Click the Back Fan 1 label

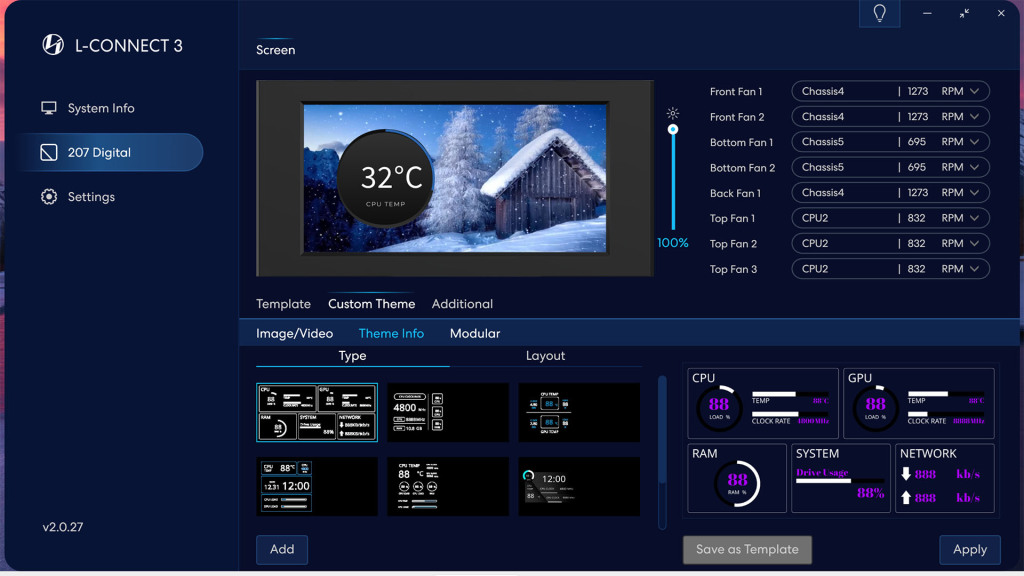pyautogui.click(x=735, y=193)
